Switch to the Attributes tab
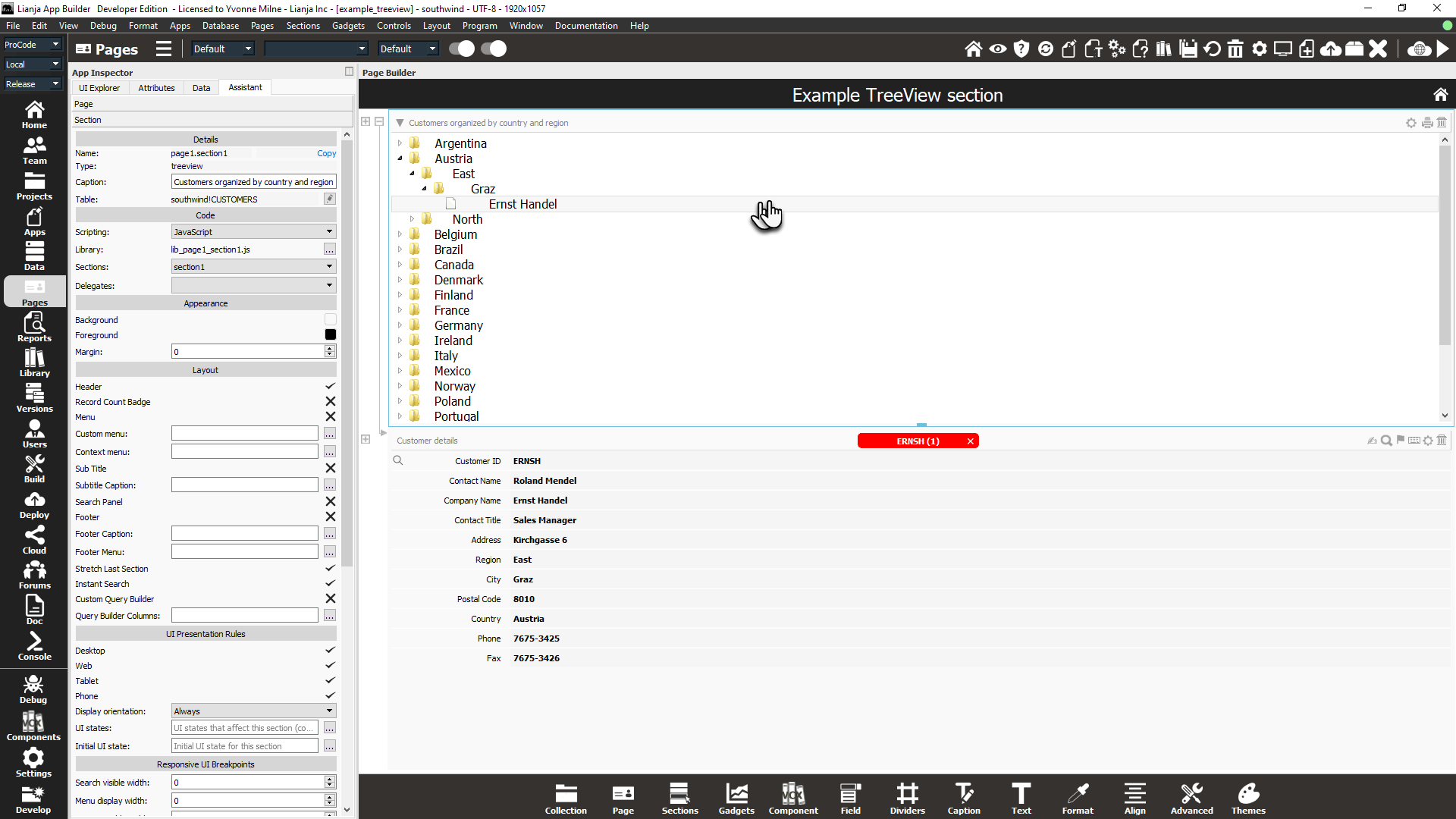The width and height of the screenshot is (1456, 819). [x=156, y=88]
